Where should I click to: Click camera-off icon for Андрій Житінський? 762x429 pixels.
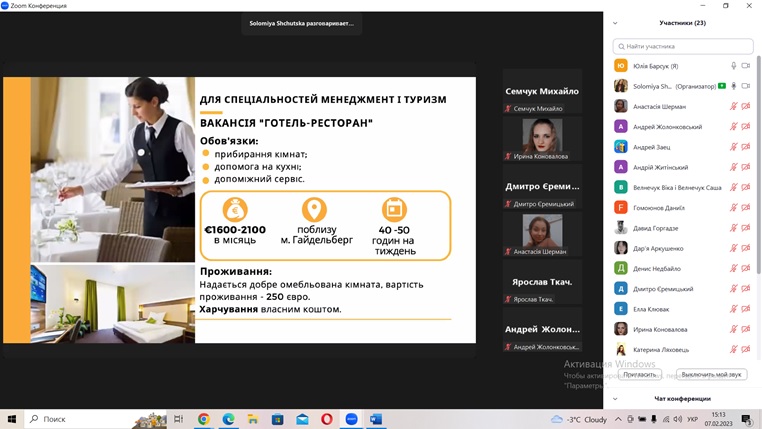click(746, 167)
